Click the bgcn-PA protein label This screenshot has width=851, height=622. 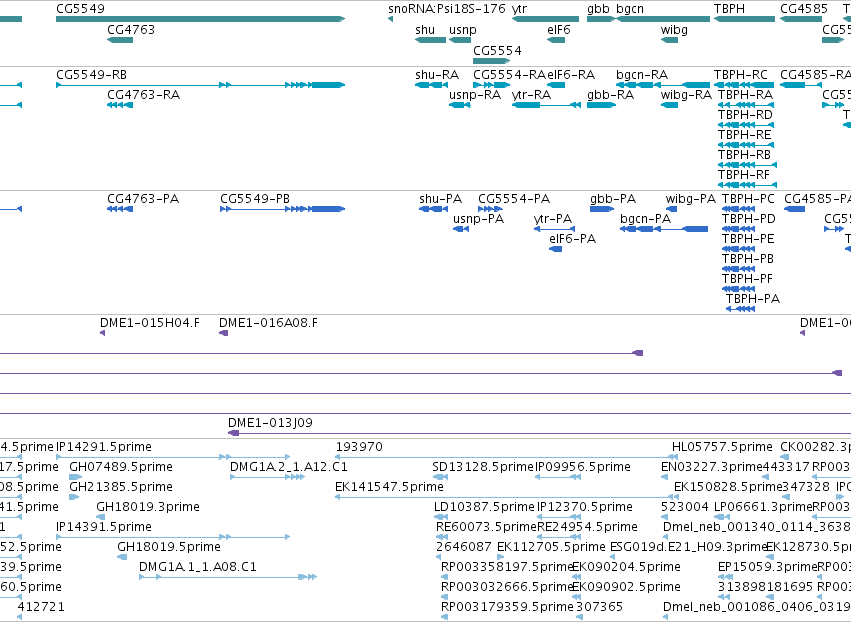645,219
